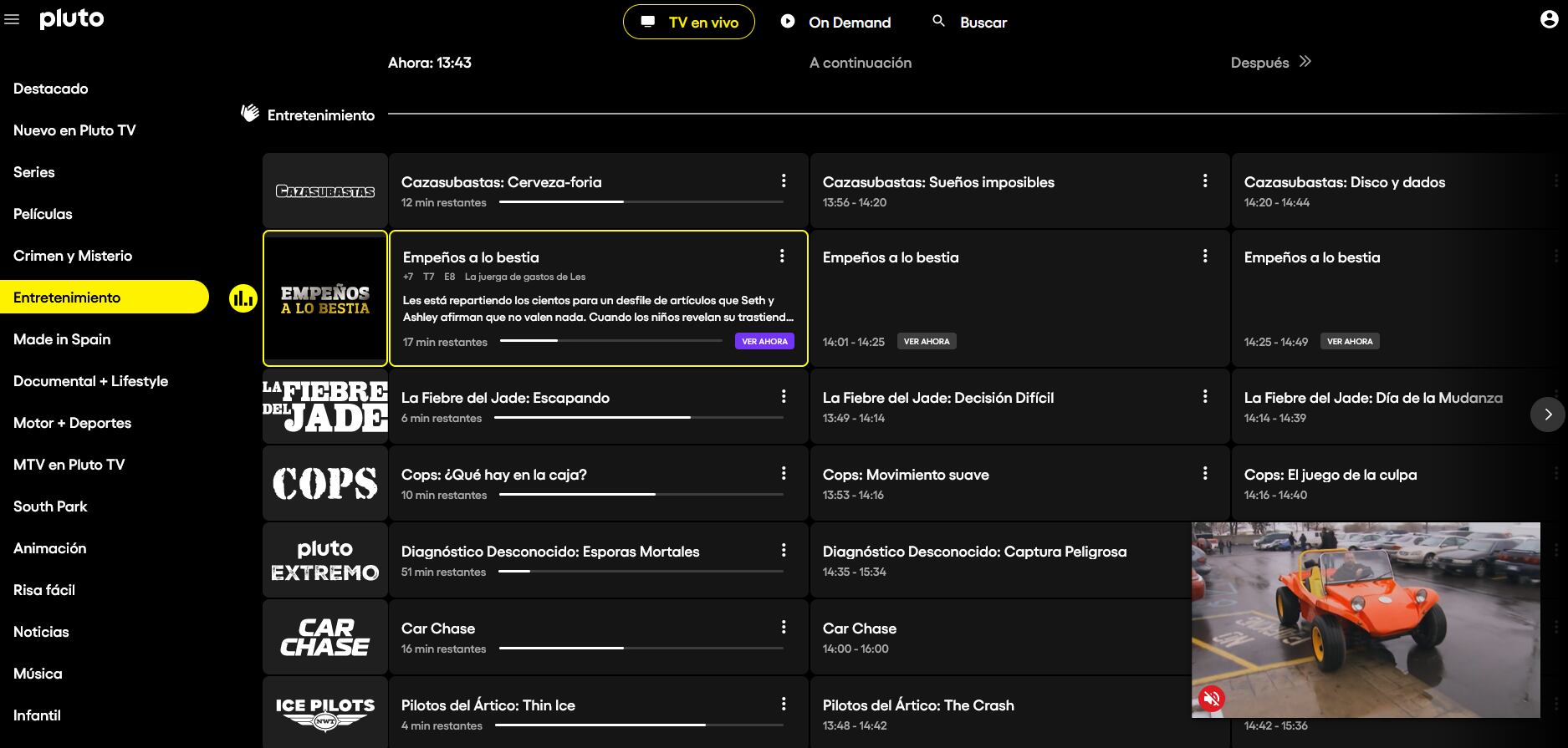Viewport: 1568px width, 748px height.
Task: Switch to TV en vivo tab
Action: (x=689, y=22)
